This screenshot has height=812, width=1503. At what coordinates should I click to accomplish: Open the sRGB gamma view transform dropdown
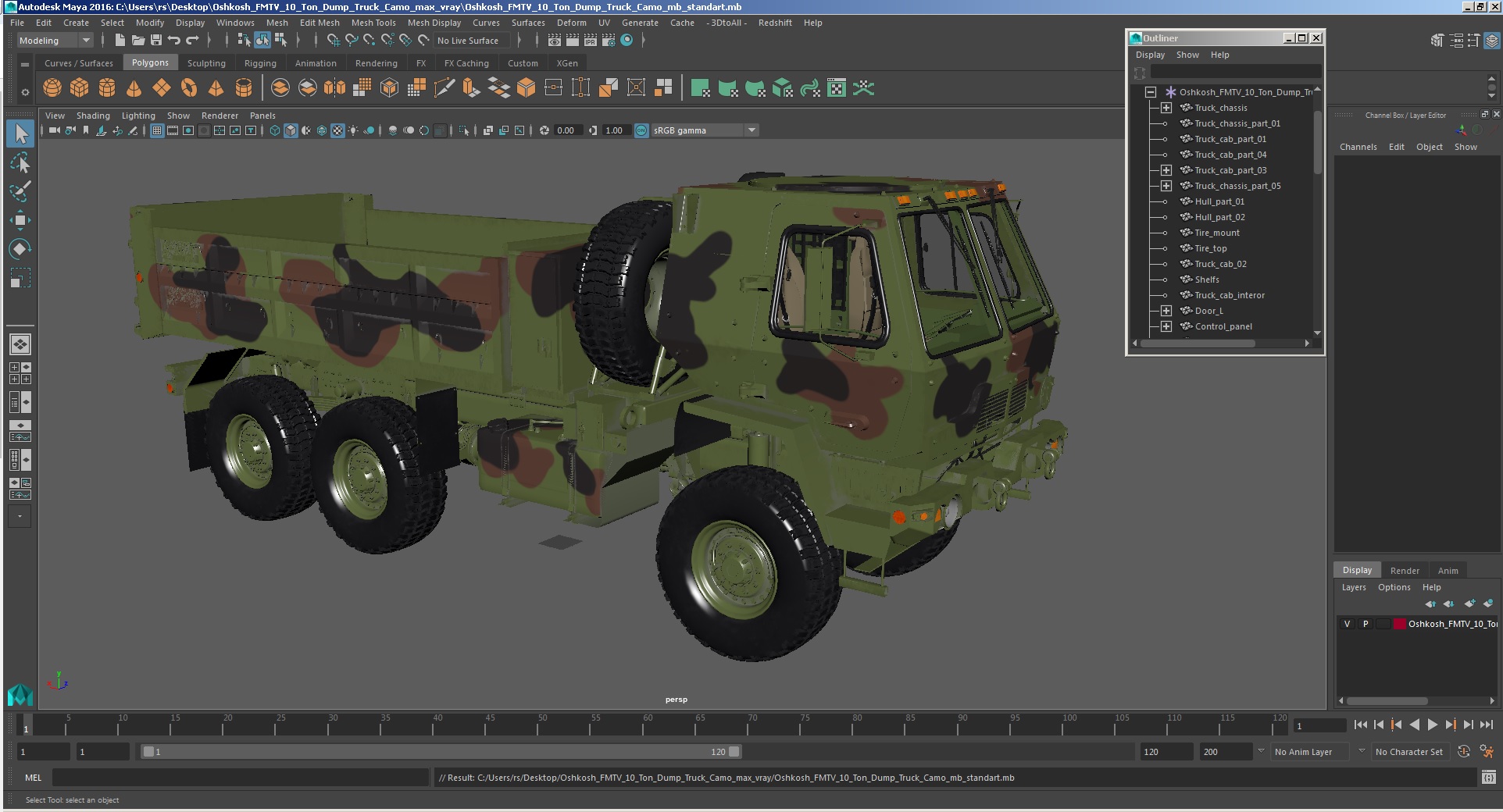point(705,130)
